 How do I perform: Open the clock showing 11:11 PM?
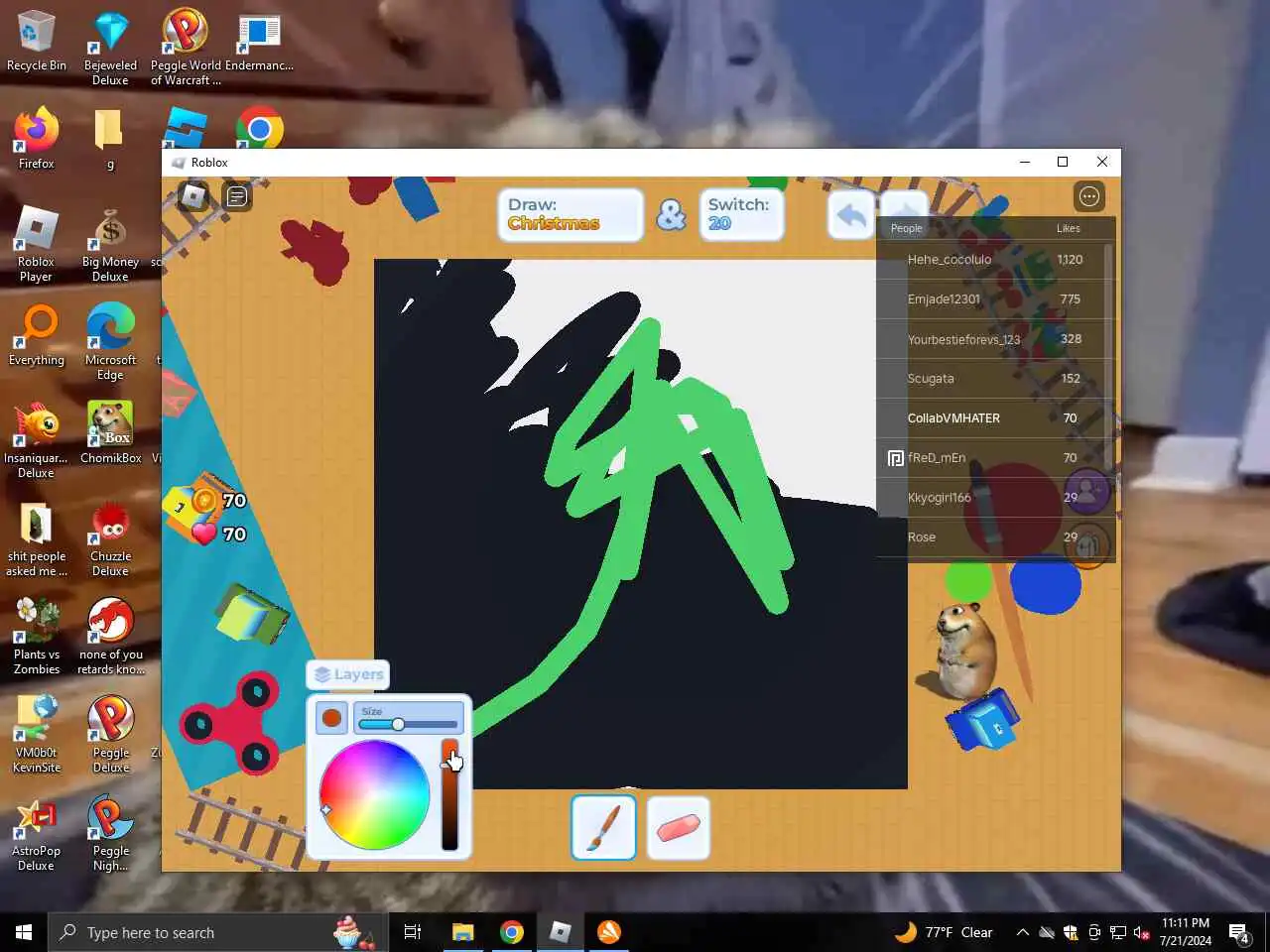[x=1186, y=932]
